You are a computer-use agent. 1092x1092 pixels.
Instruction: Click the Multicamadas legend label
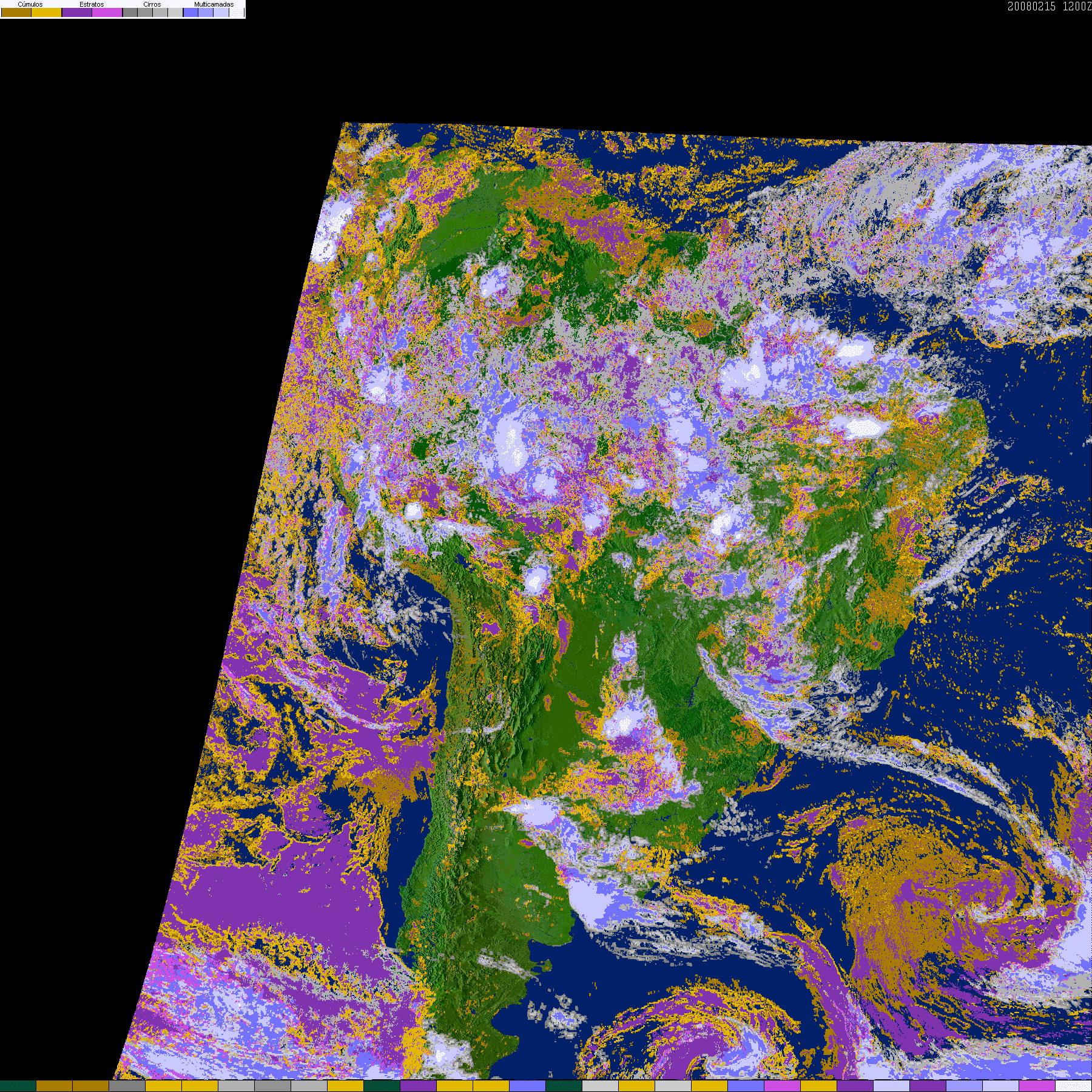[x=214, y=4]
